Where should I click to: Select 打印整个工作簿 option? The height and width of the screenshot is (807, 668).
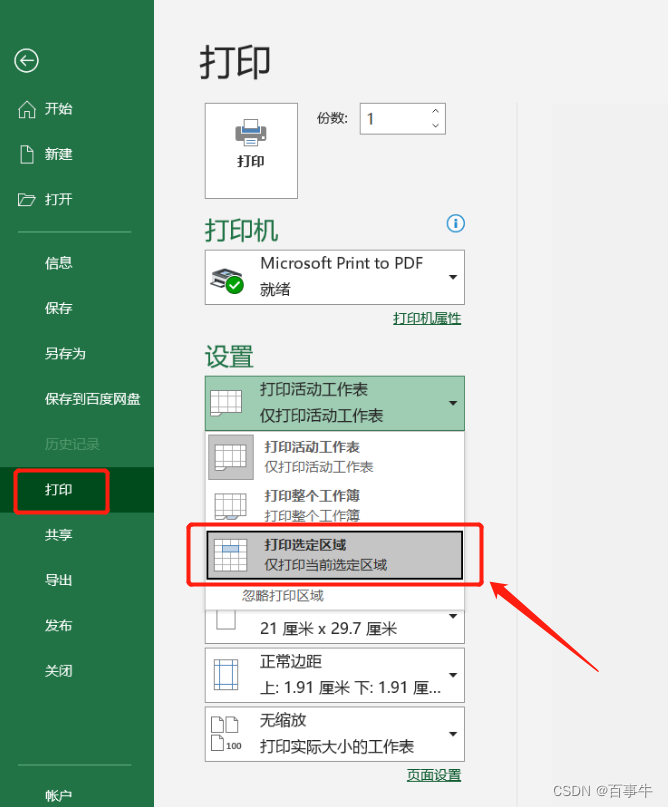pos(335,505)
